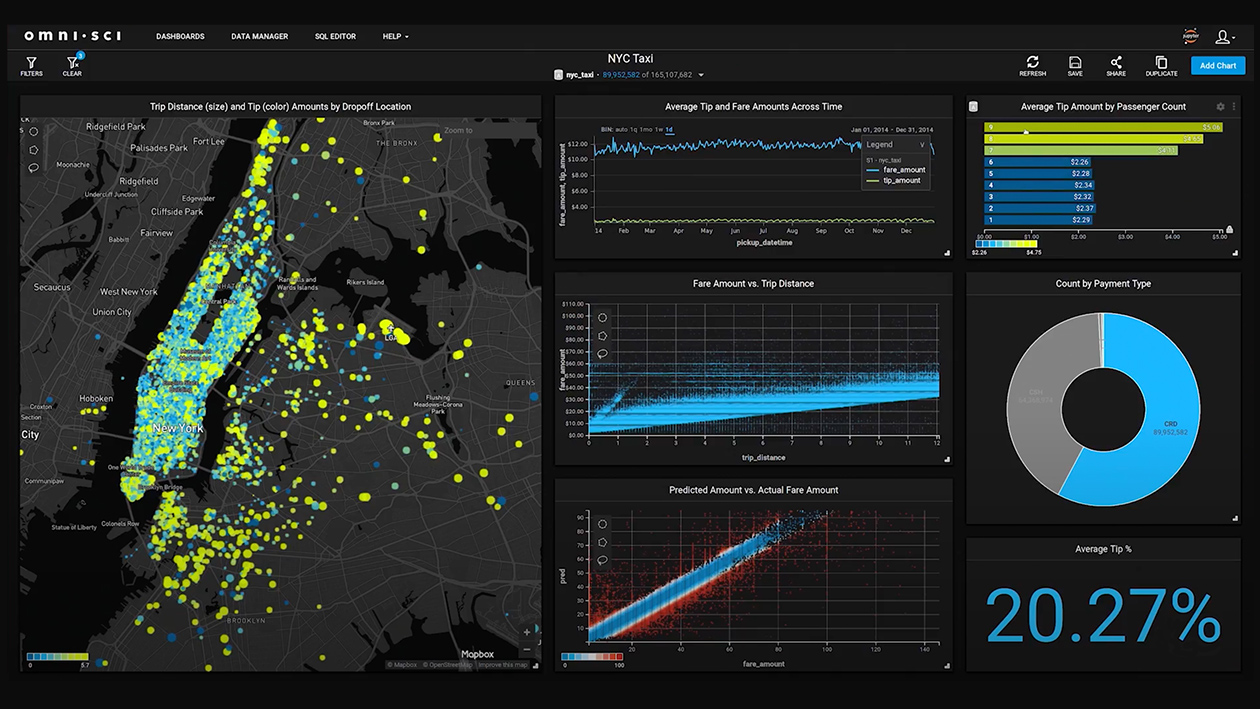This screenshot has width=1260, height=709.
Task: Pick the polygon selection tool on the Predicted Amount chart
Action: tap(602, 542)
